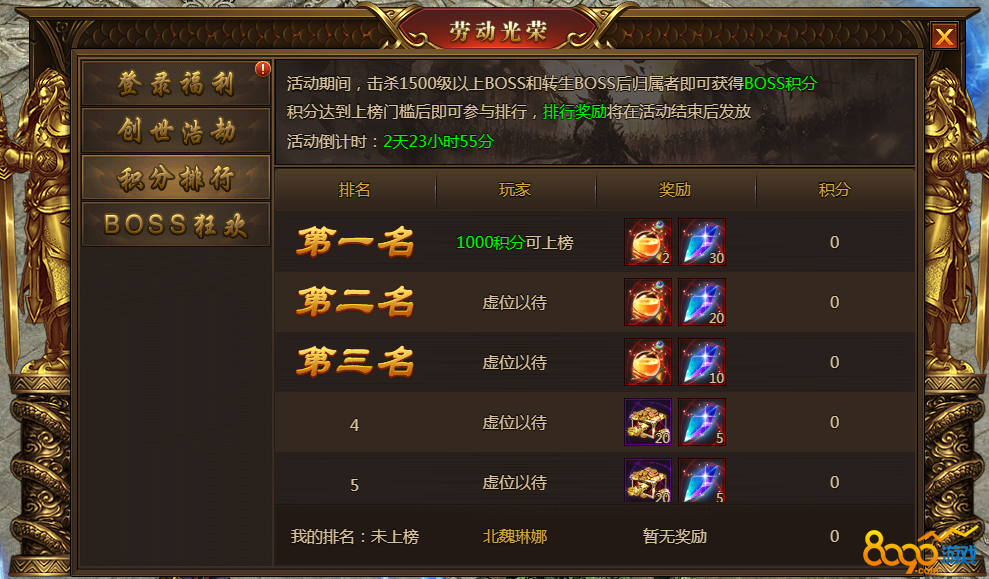Open the BOSS狂欢 tab
989x579 pixels.
(176, 225)
